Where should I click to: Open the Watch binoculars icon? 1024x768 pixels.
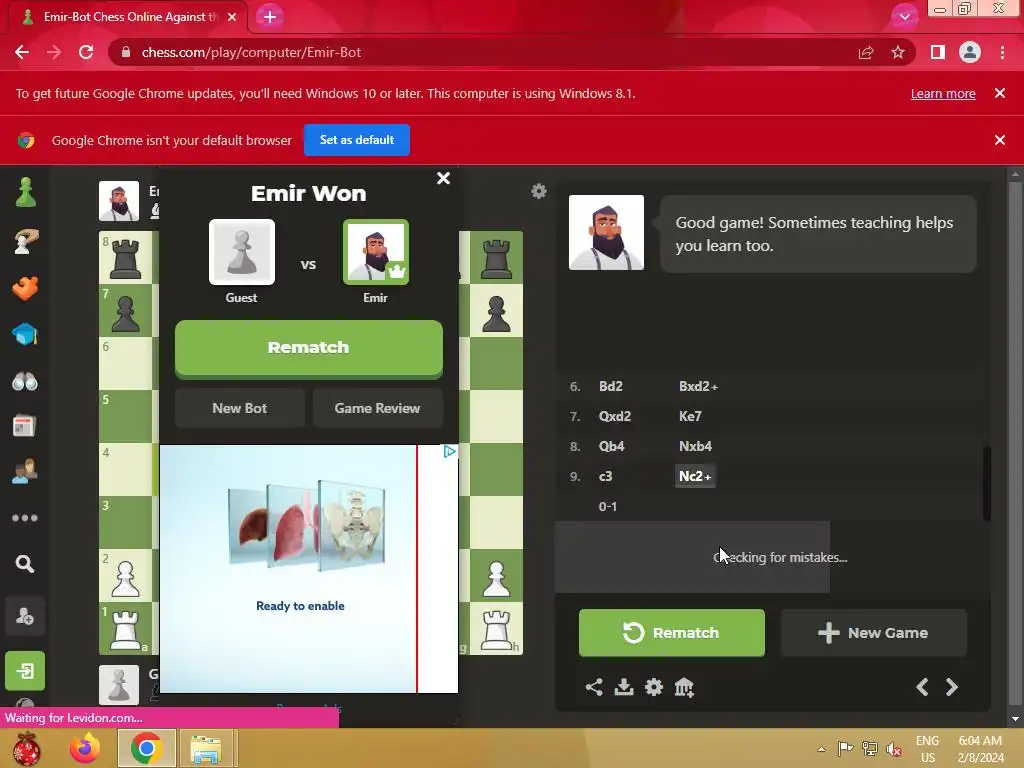[x=25, y=381]
